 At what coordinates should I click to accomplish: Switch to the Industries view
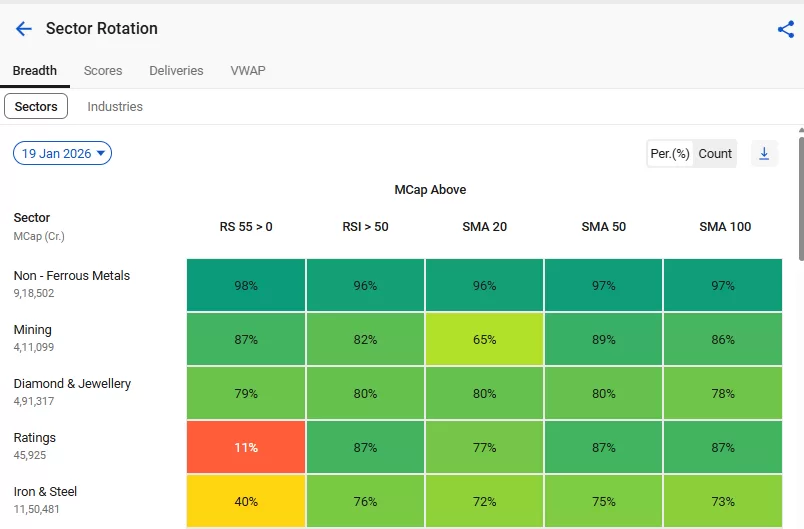(115, 106)
